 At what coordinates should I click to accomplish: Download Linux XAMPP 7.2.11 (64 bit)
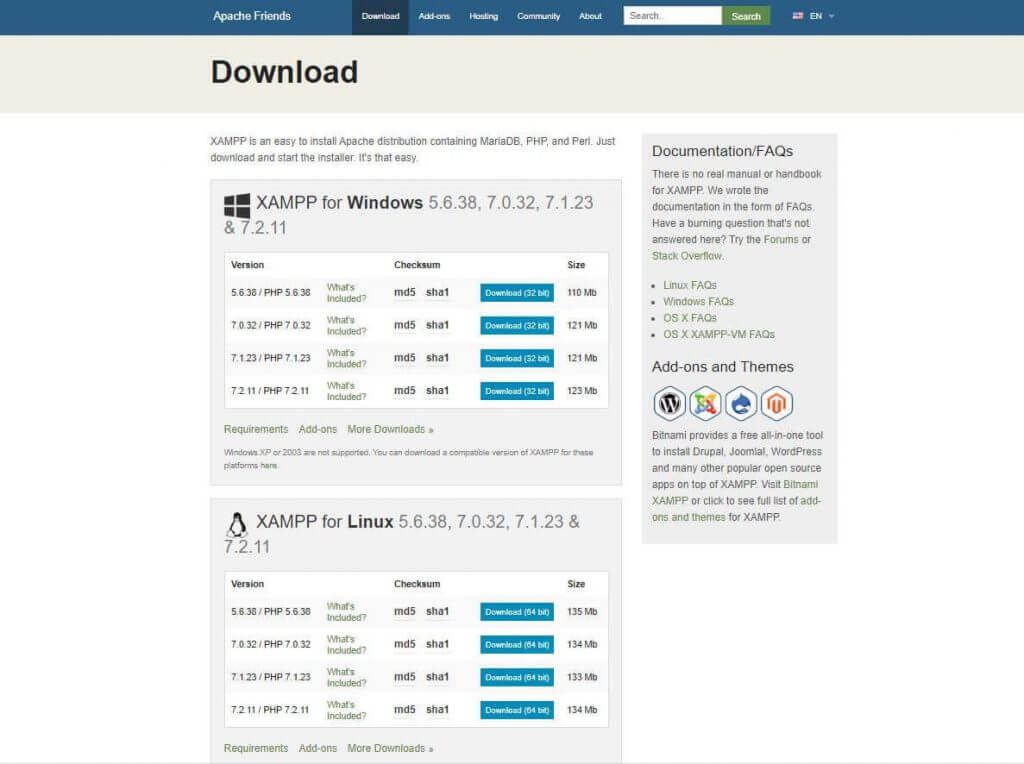(x=517, y=710)
